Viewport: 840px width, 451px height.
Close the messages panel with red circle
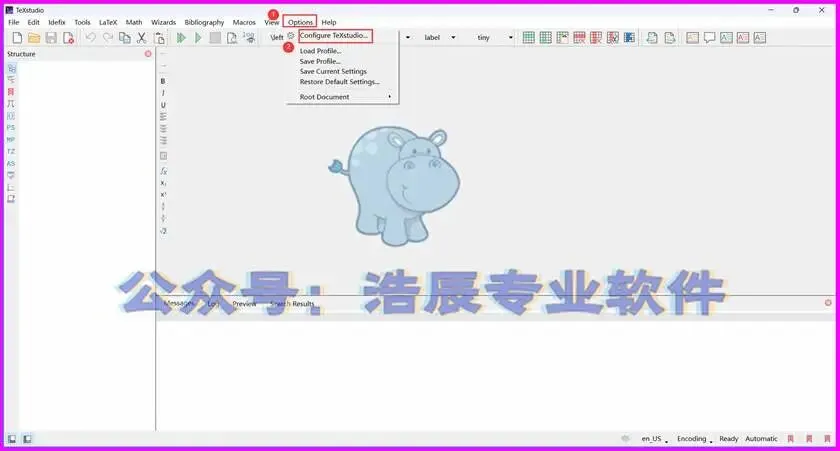point(828,303)
